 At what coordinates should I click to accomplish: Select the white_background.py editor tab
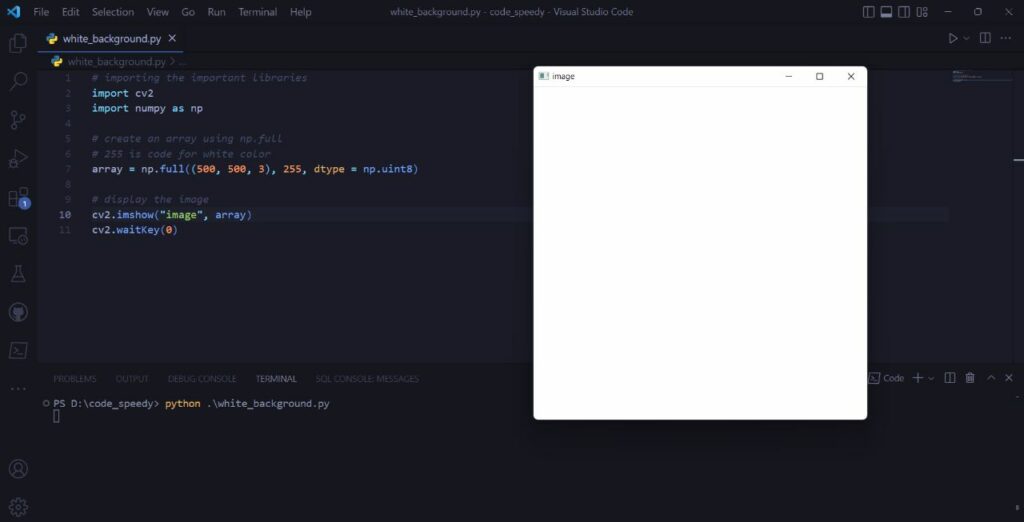point(111,39)
